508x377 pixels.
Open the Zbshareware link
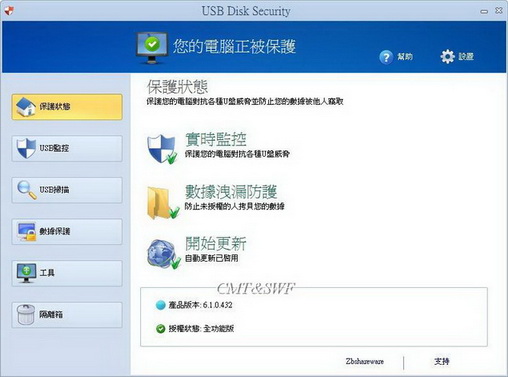[365, 361]
